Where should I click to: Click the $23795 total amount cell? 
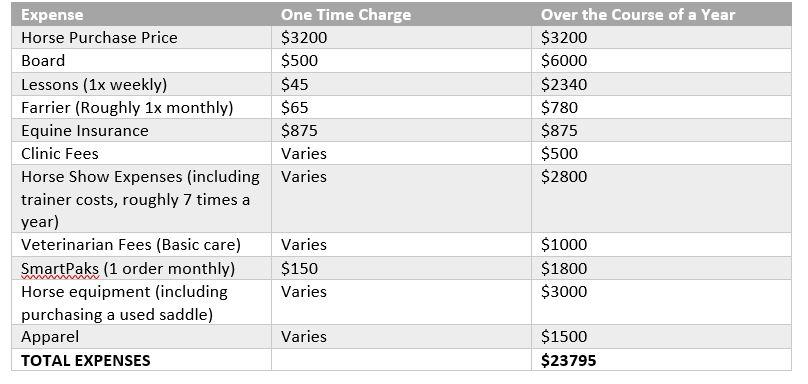coord(661,360)
